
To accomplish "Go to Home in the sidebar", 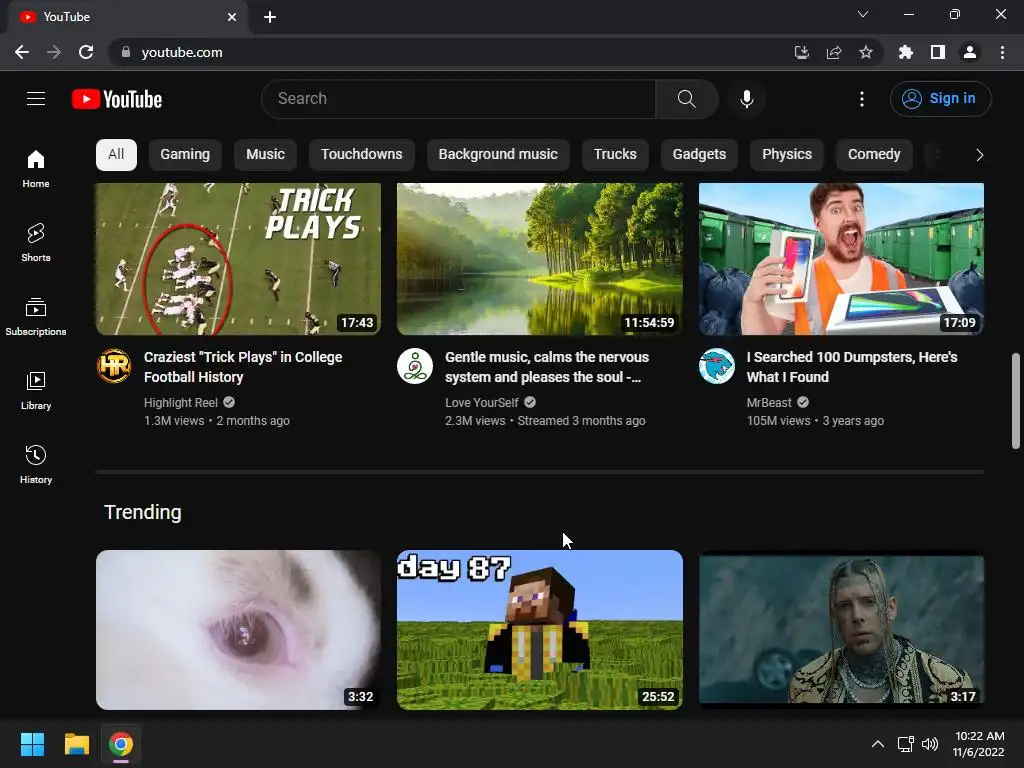I will [36, 169].
